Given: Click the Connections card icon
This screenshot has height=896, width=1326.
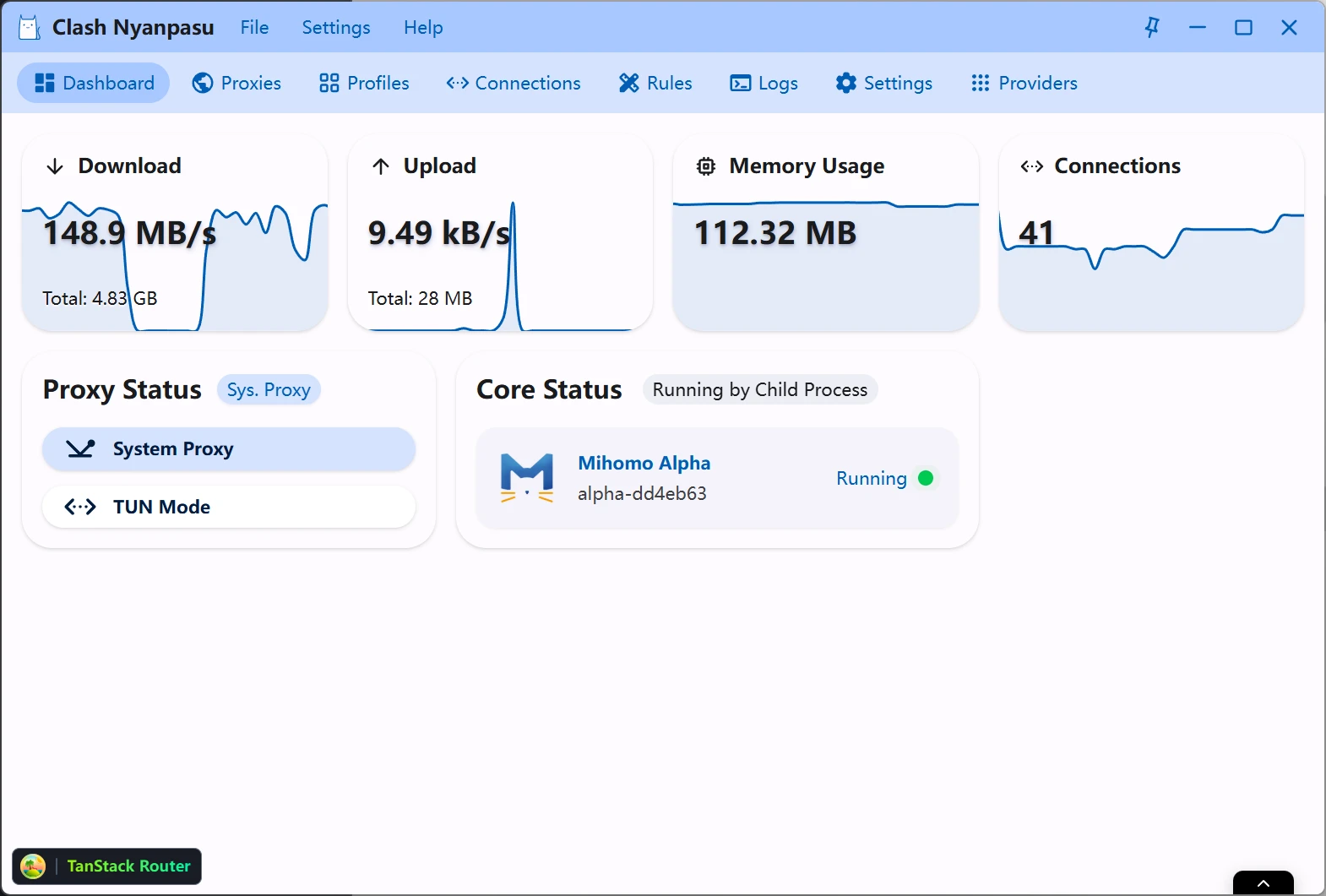Looking at the screenshot, I should click(1032, 166).
